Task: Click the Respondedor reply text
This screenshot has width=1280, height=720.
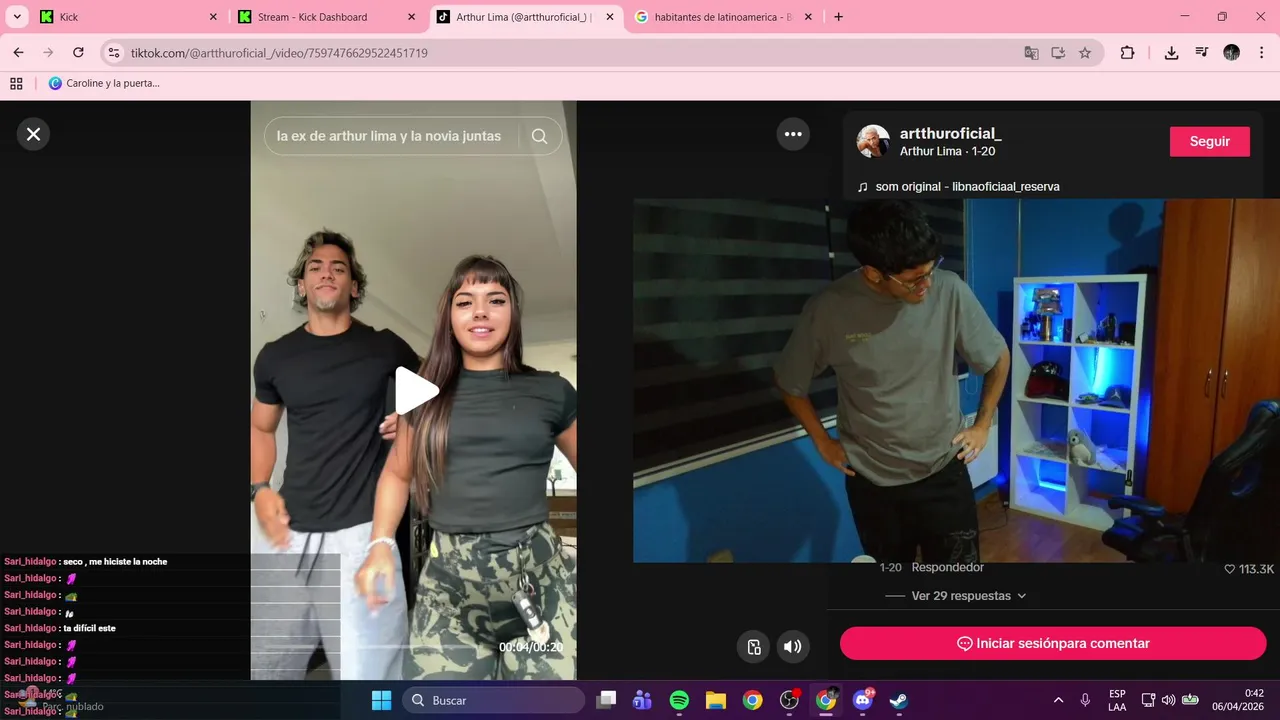Action: 947,567
